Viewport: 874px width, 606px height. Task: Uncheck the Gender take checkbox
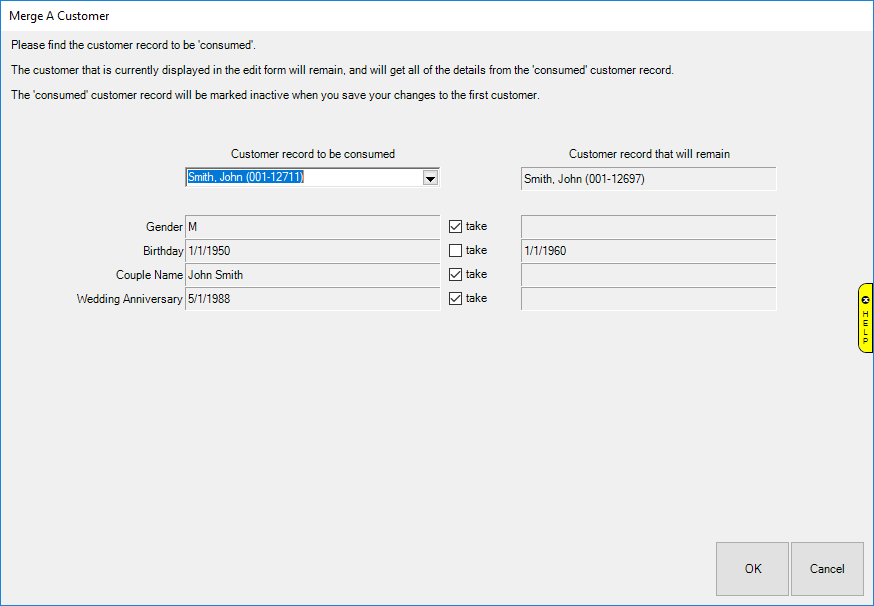456,226
